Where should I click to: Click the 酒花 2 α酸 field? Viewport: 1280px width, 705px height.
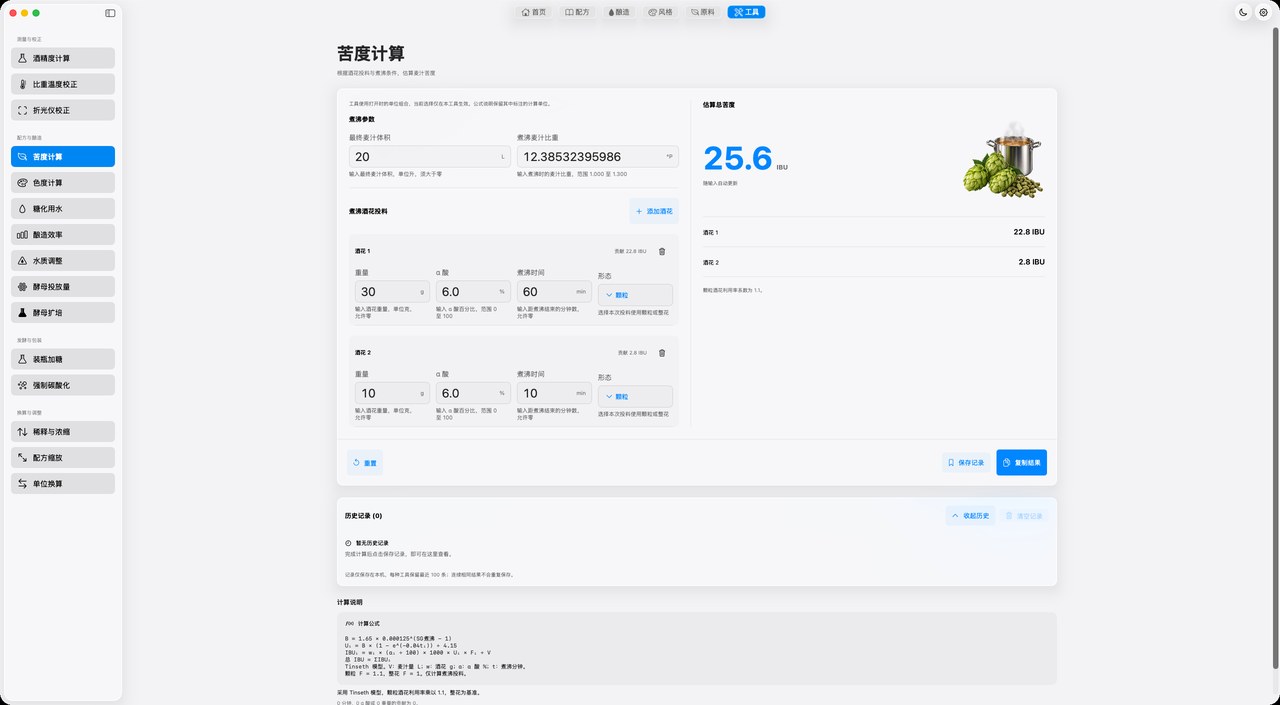[473, 393]
